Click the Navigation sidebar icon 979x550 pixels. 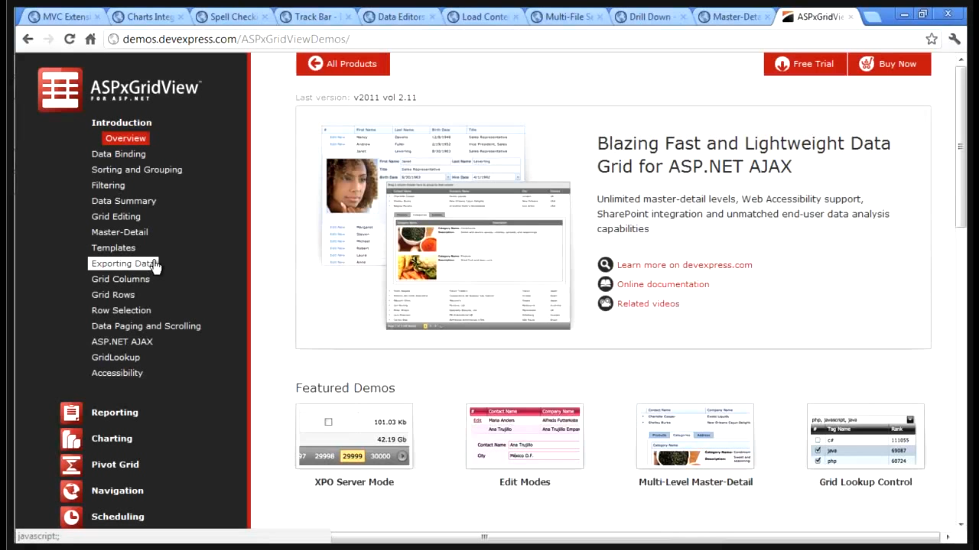(71, 491)
